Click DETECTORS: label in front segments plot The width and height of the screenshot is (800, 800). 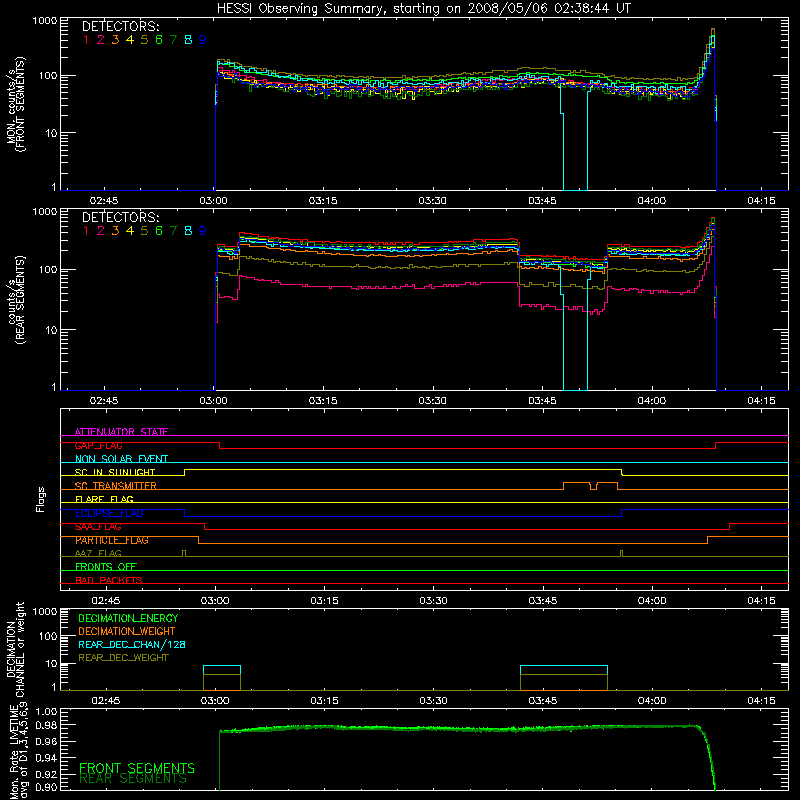coord(120,26)
